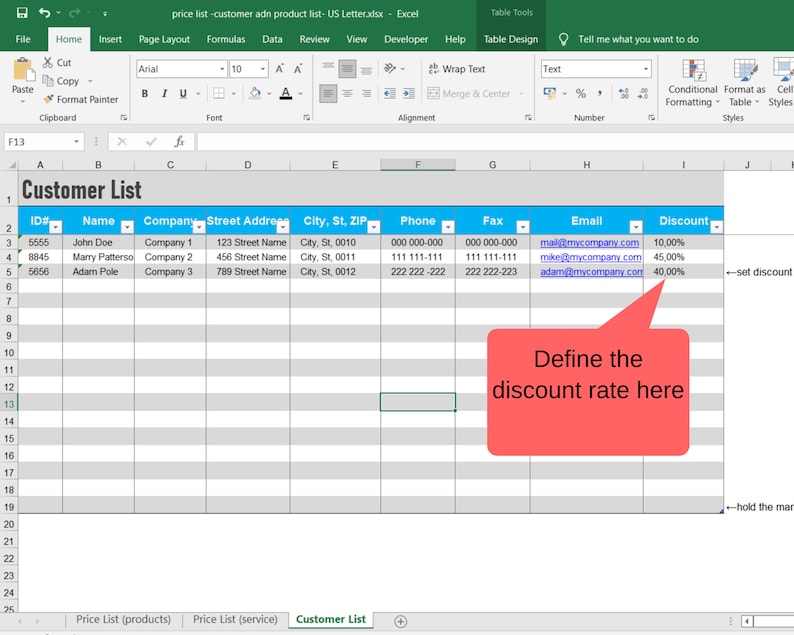Switch to the Page Layout tab
This screenshot has width=794, height=635.
(164, 39)
